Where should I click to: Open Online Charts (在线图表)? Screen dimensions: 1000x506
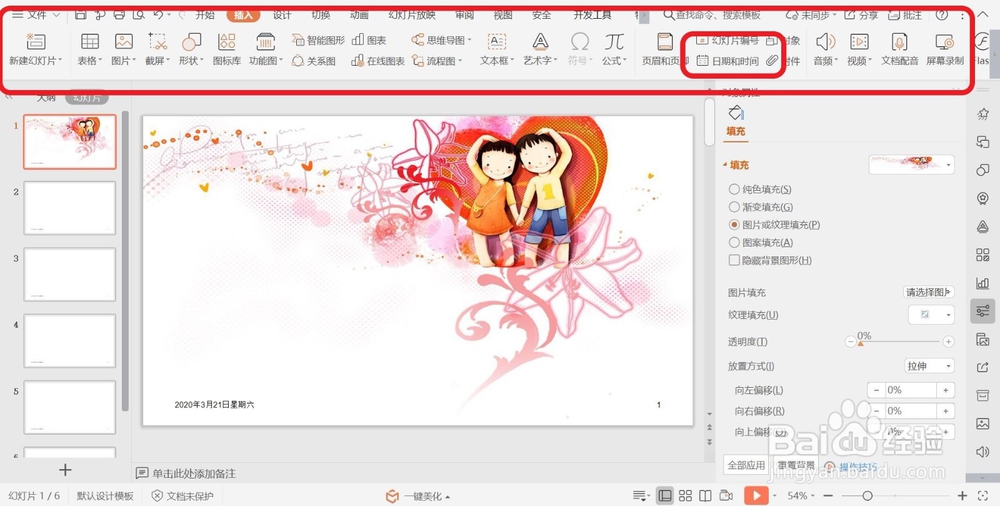point(378,61)
